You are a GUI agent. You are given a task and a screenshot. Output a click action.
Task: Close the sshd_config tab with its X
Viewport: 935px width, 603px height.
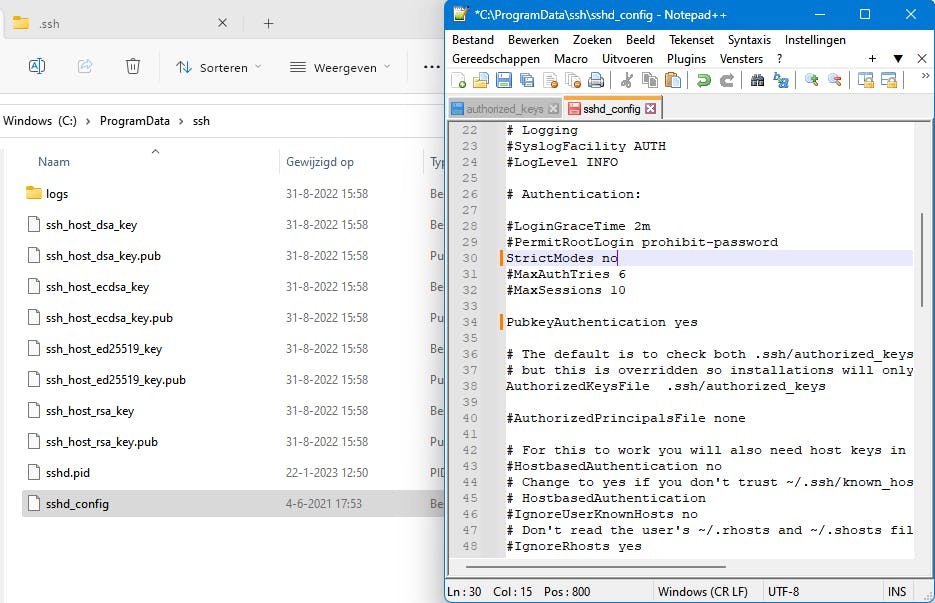651,109
